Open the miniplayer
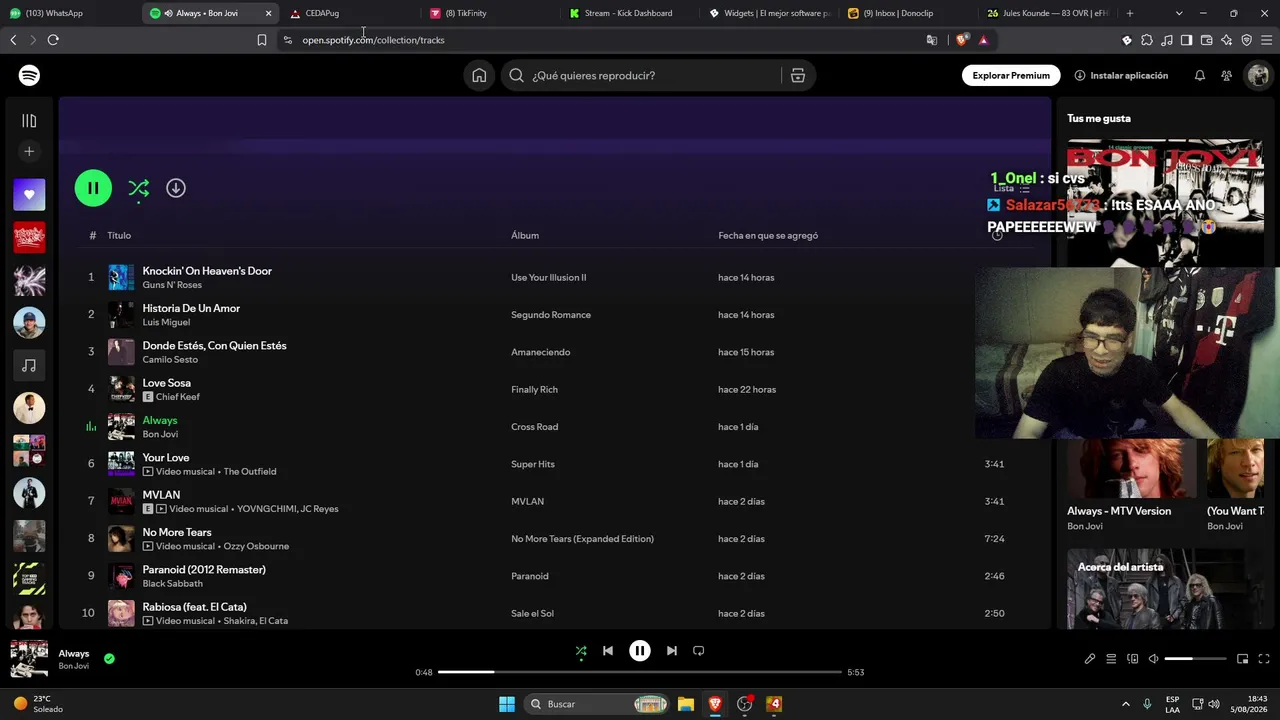This screenshot has height=720, width=1280. tap(1243, 659)
